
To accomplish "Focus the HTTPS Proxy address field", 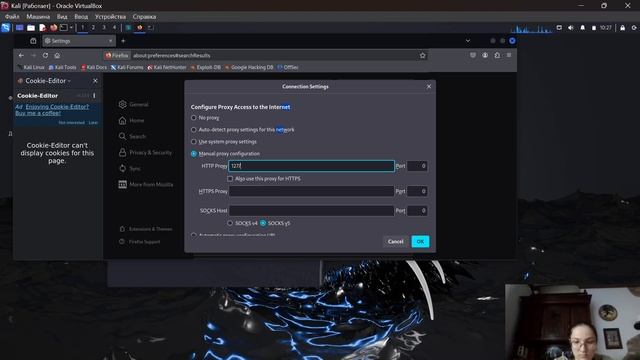I will pos(311,191).
